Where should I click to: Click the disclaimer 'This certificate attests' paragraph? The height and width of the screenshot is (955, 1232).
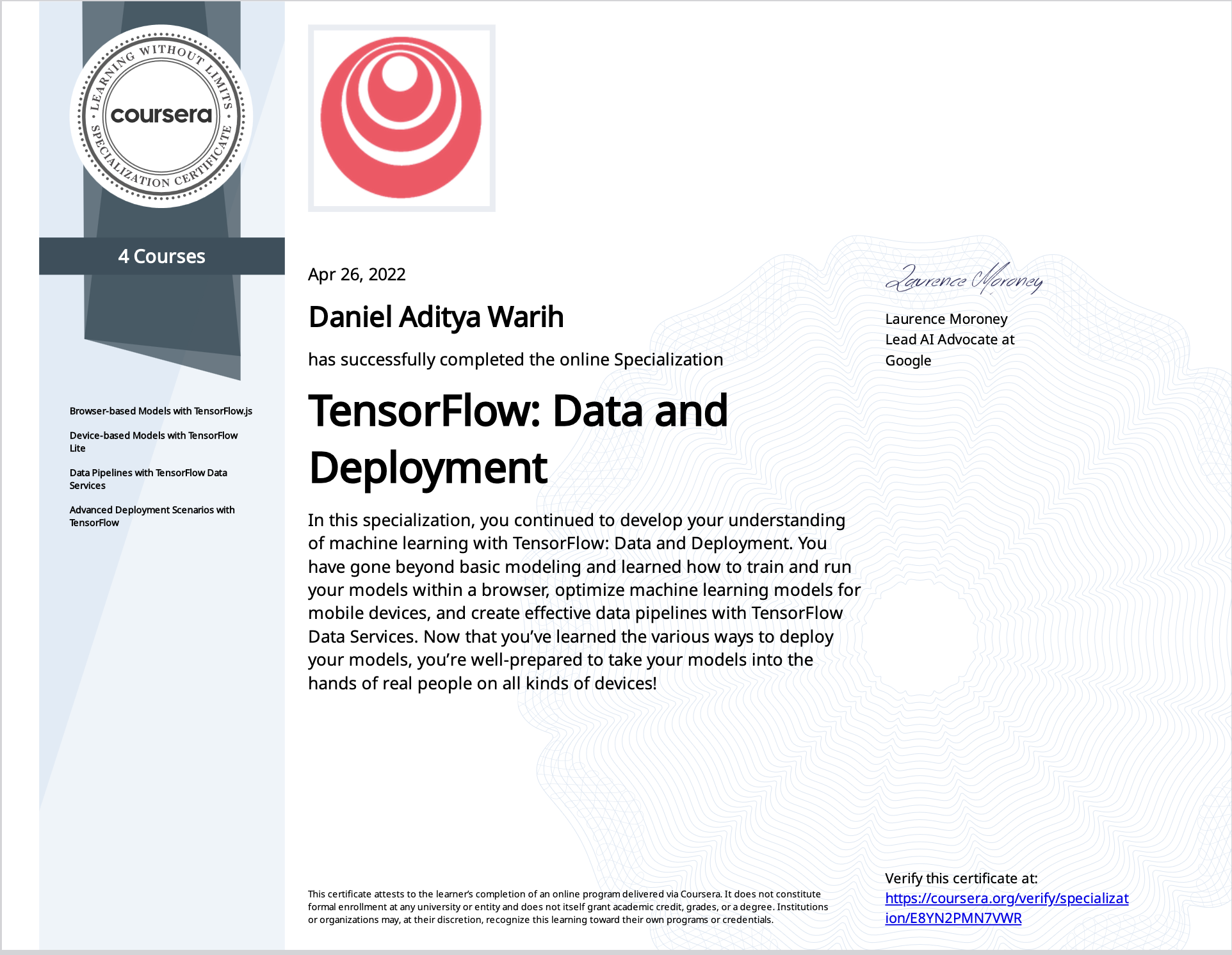coord(568,907)
